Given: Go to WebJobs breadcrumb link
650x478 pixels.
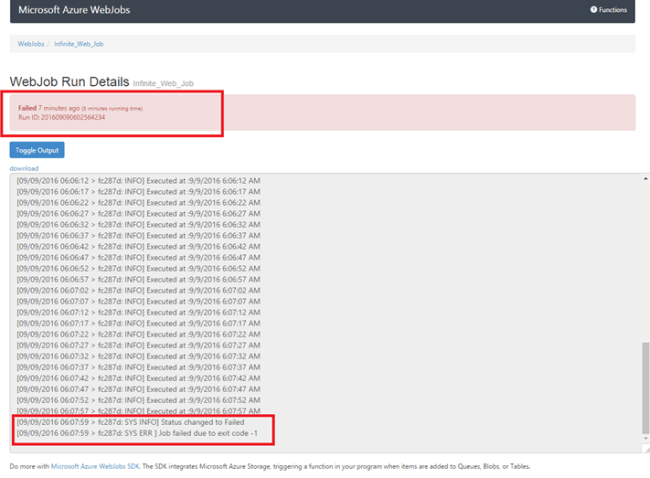Looking at the screenshot, I should point(31,44).
